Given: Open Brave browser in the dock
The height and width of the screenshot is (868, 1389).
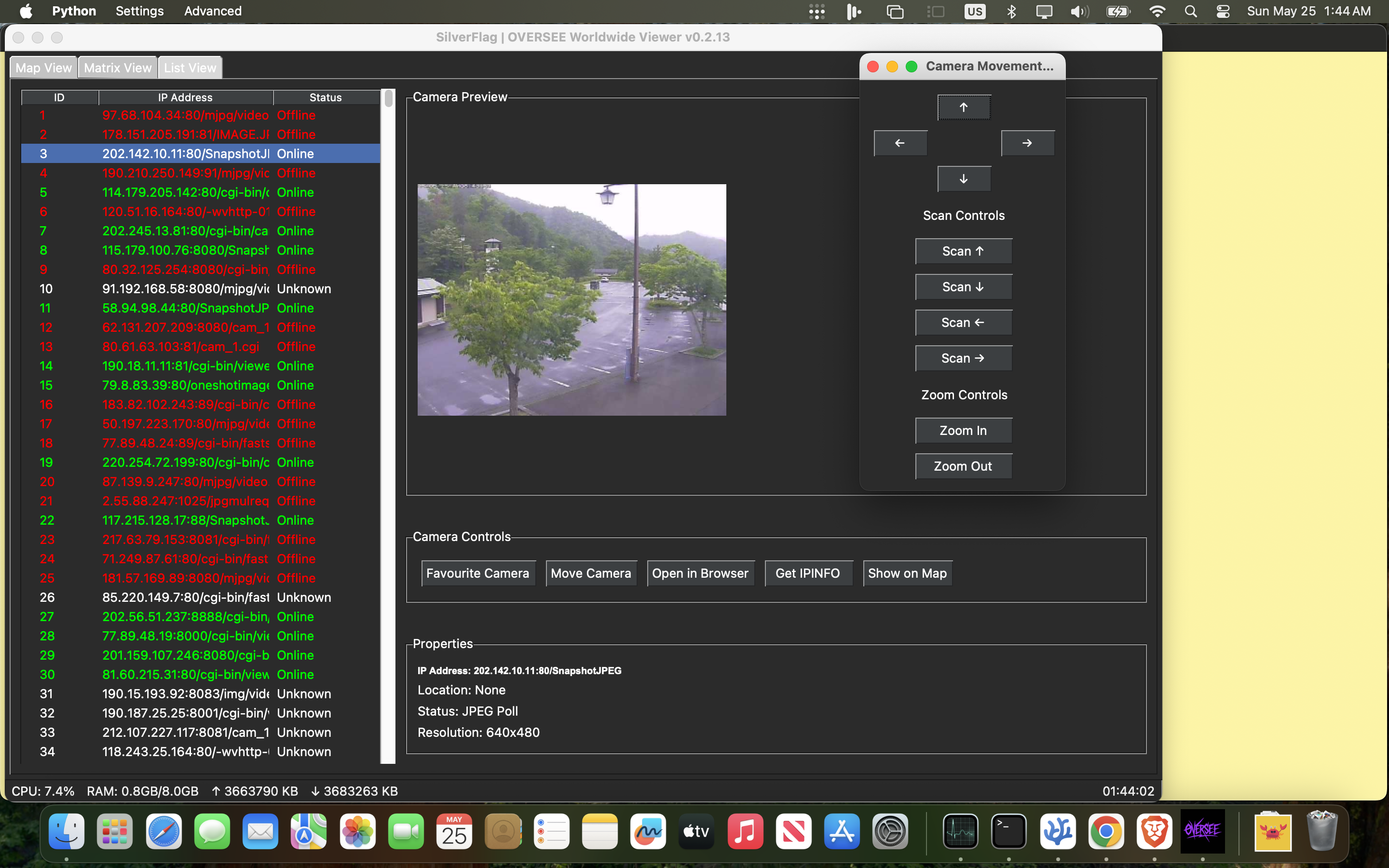Looking at the screenshot, I should click(1154, 831).
